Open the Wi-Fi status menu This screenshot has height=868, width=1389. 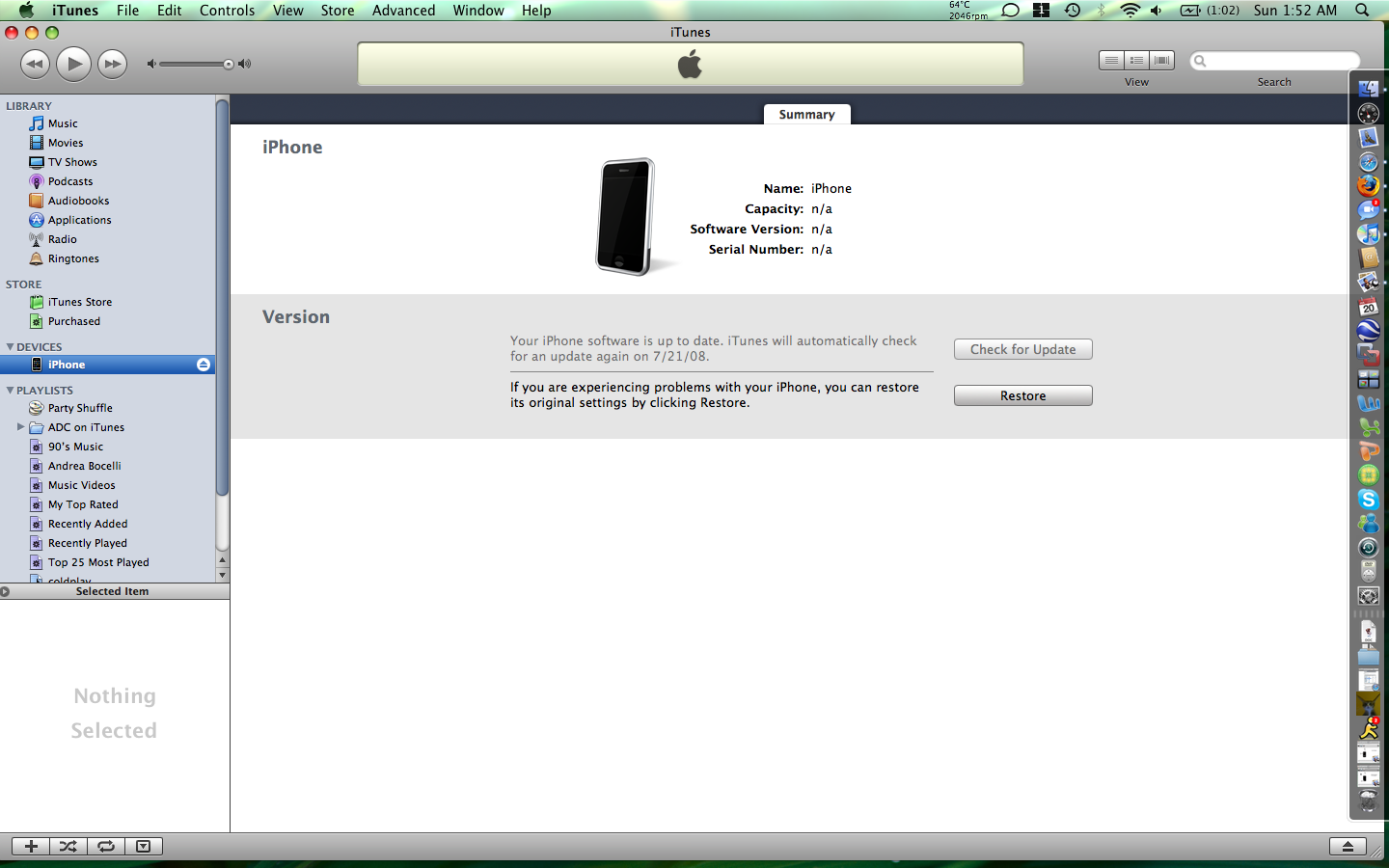tap(1130, 11)
